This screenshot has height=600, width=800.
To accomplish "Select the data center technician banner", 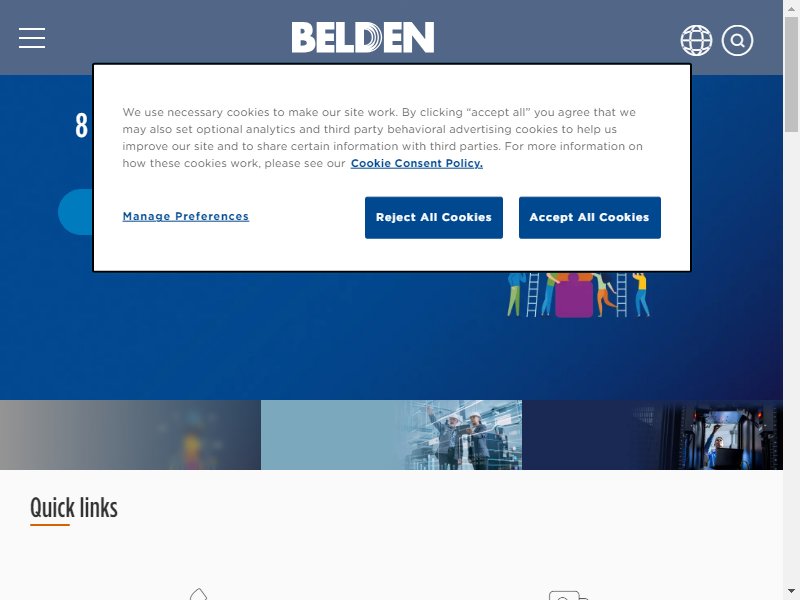I will tap(653, 435).
